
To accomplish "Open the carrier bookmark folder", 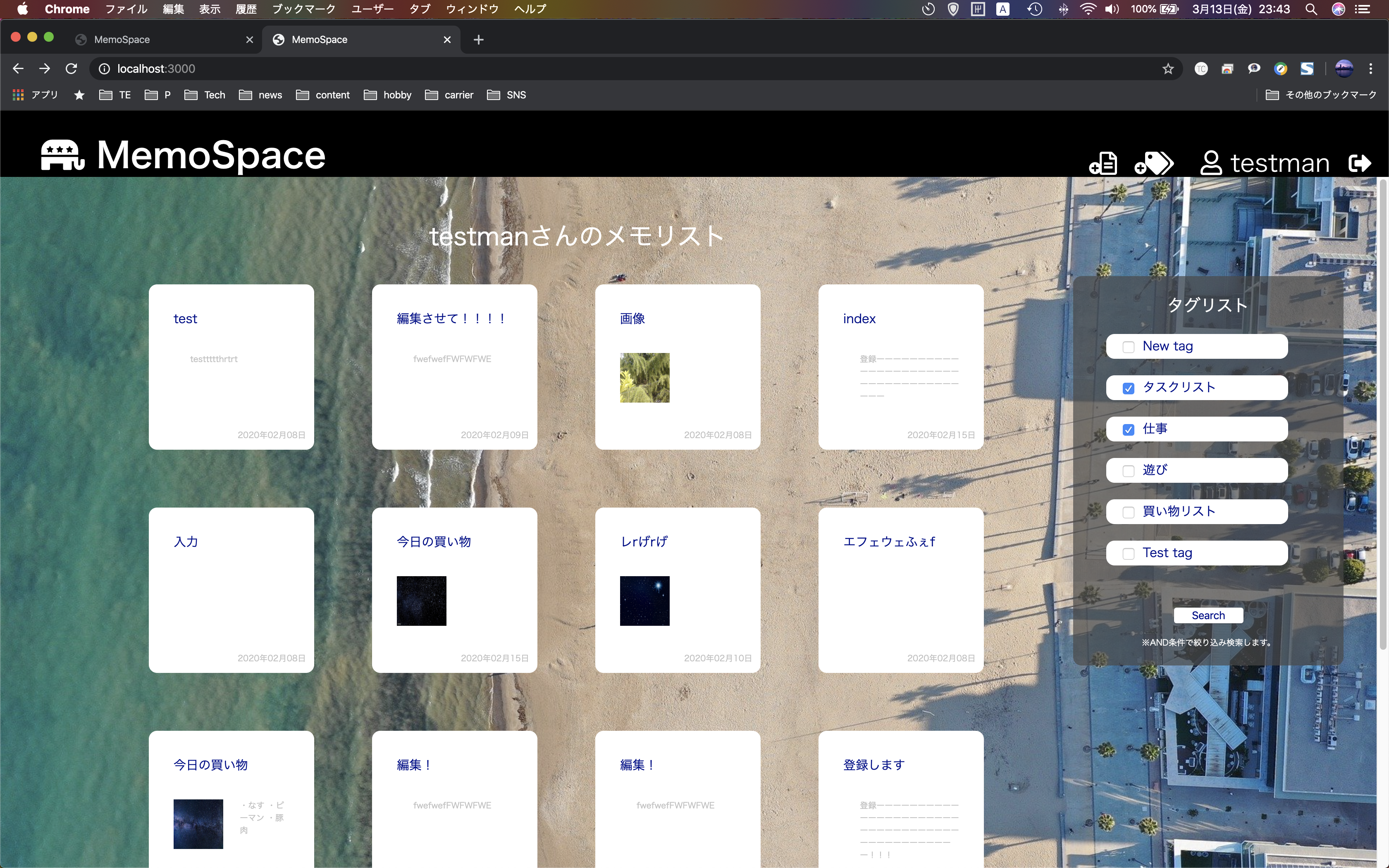I will coord(449,95).
